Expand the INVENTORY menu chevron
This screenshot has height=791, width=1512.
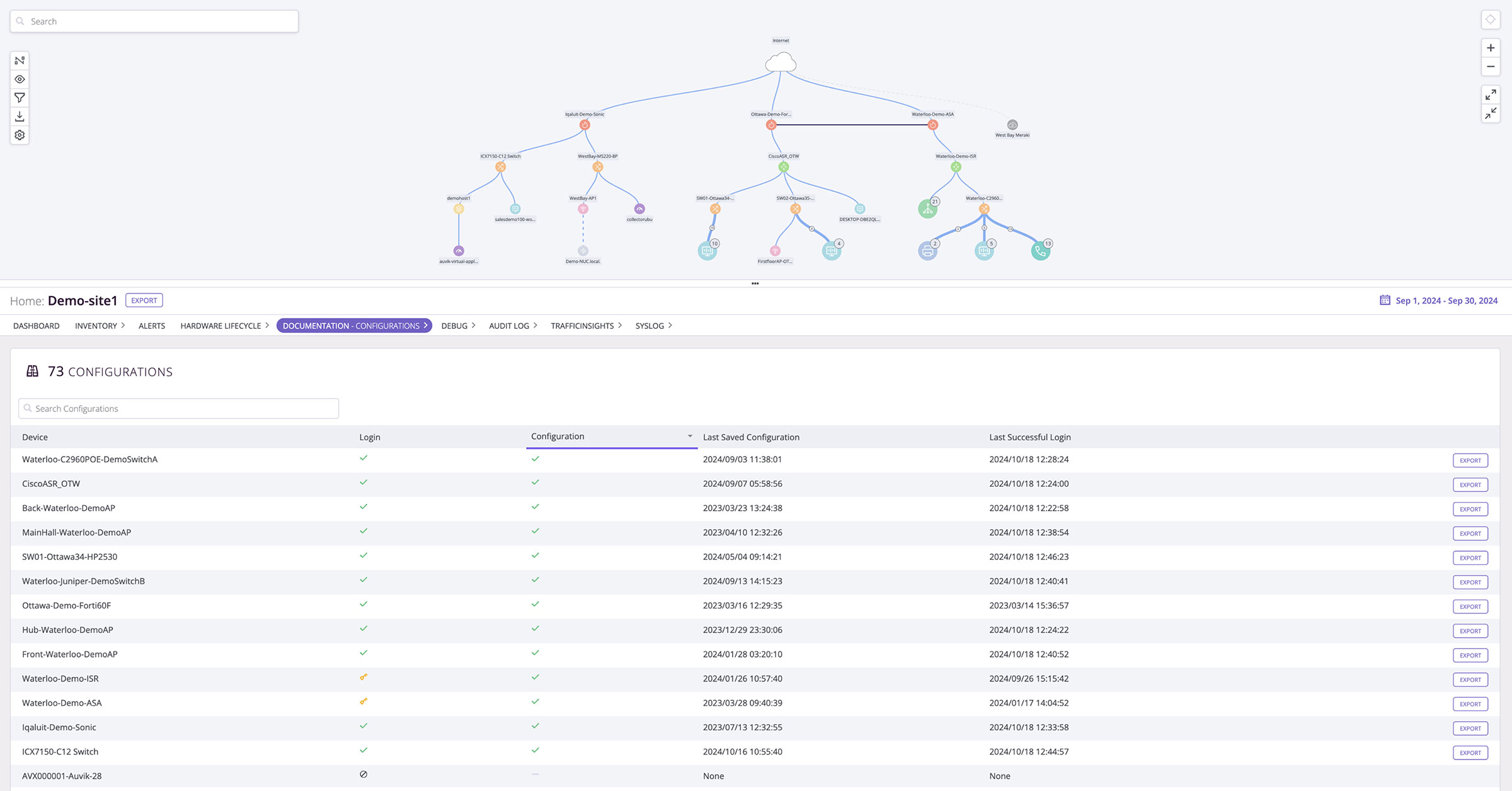pyautogui.click(x=123, y=326)
